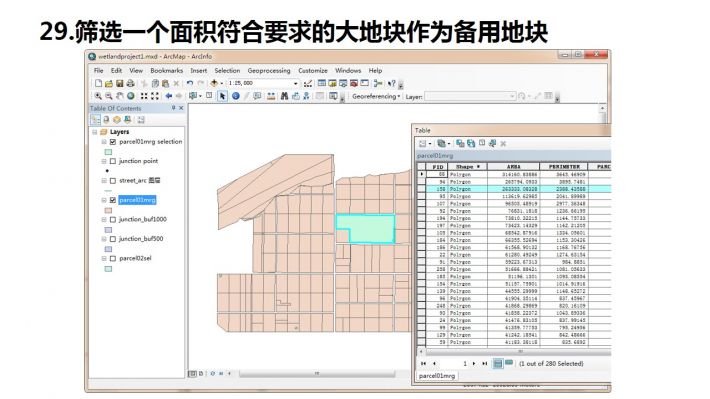Activate the Pan hand tool
Screen dimensions: 710x399
tap(120, 96)
